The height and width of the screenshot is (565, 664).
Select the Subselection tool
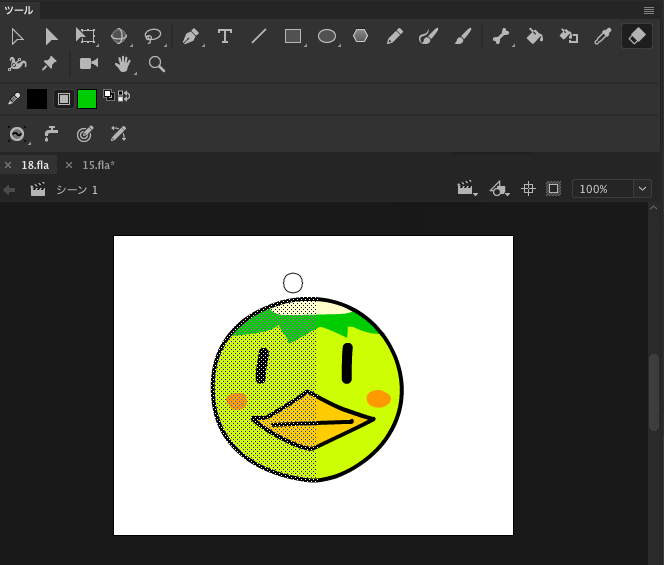[x=51, y=37]
